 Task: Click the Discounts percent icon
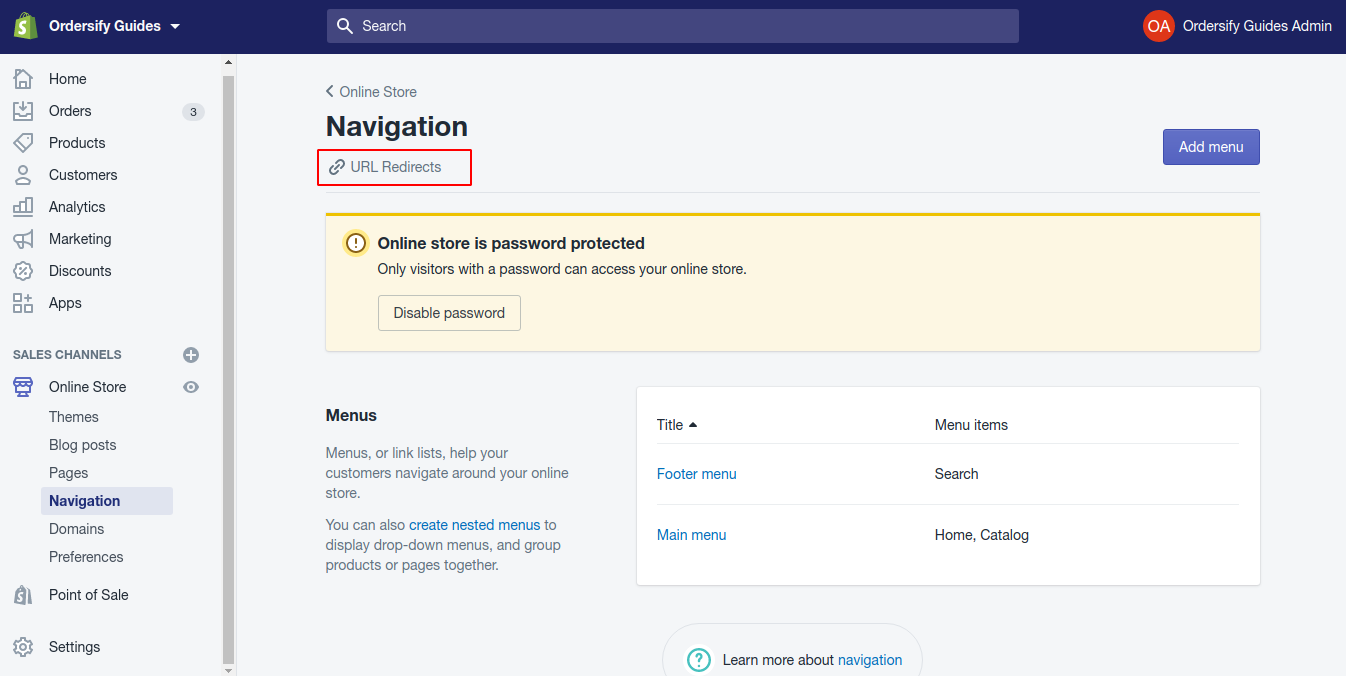(23, 271)
